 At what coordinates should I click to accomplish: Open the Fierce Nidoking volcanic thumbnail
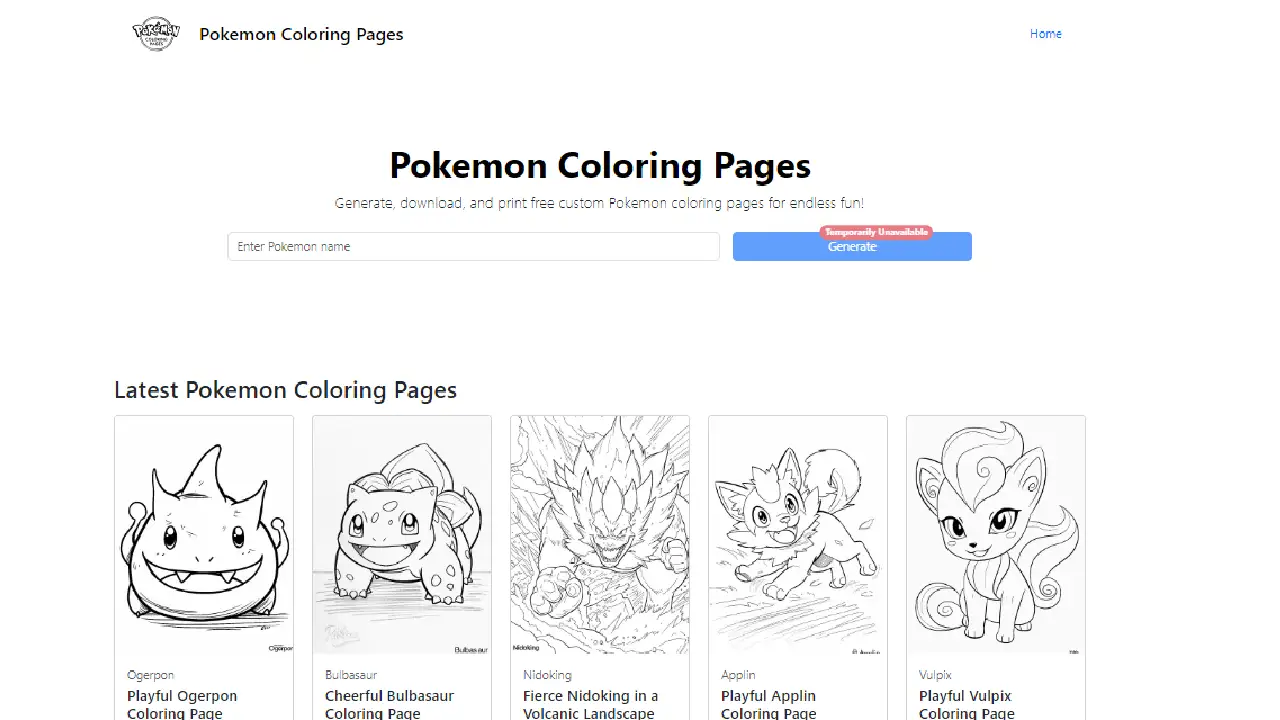tap(599, 535)
